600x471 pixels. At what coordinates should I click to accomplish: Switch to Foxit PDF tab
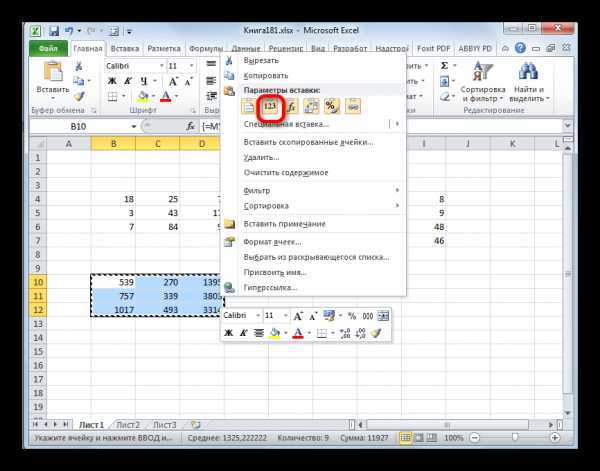[x=433, y=49]
